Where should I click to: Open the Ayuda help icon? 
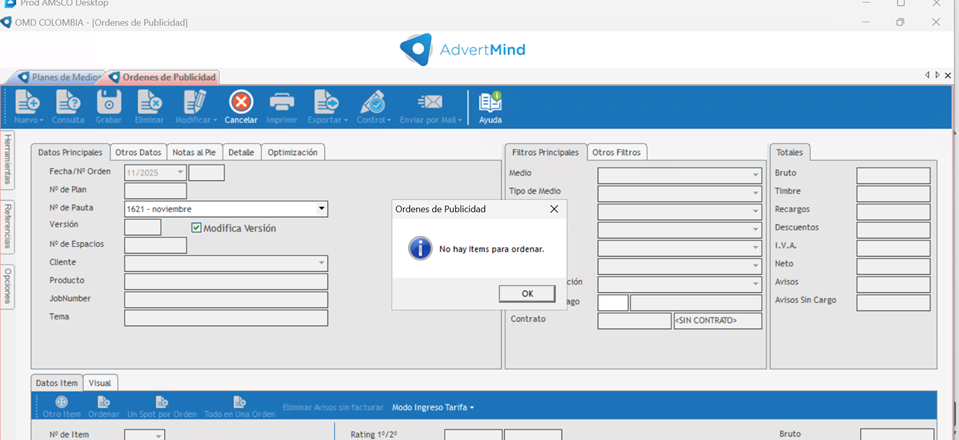point(490,102)
